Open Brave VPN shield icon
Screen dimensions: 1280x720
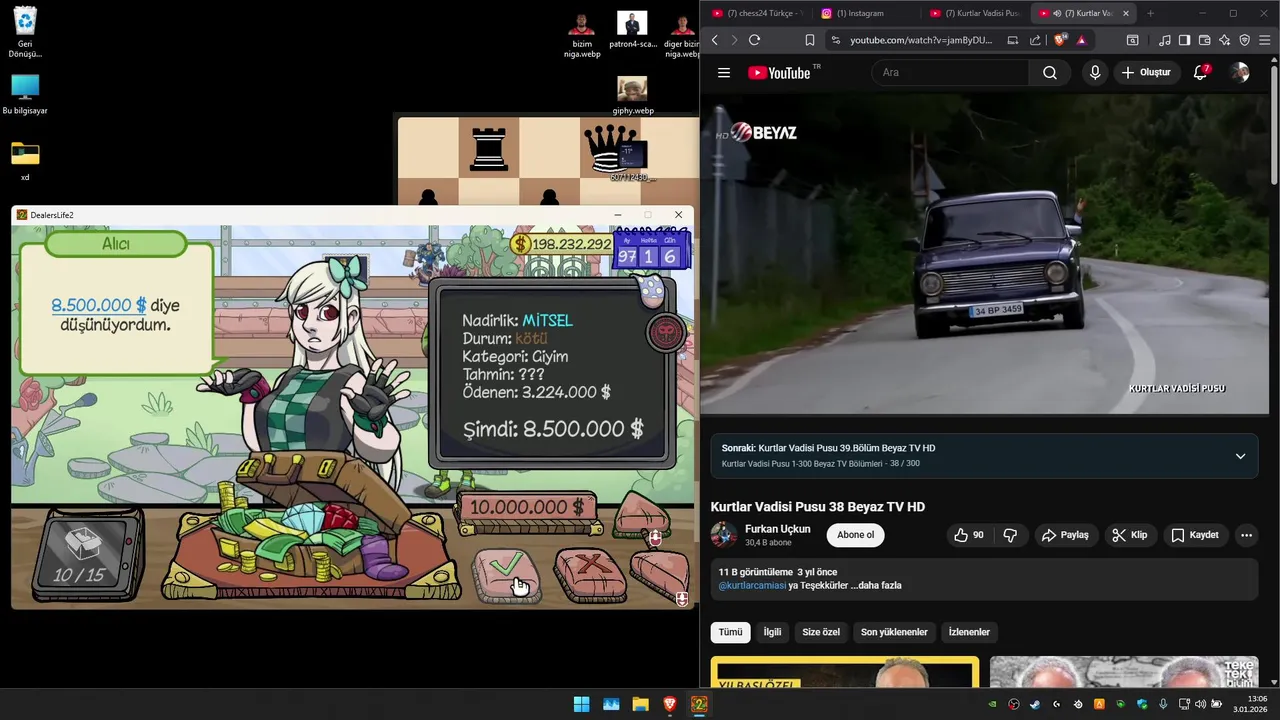pos(1244,40)
